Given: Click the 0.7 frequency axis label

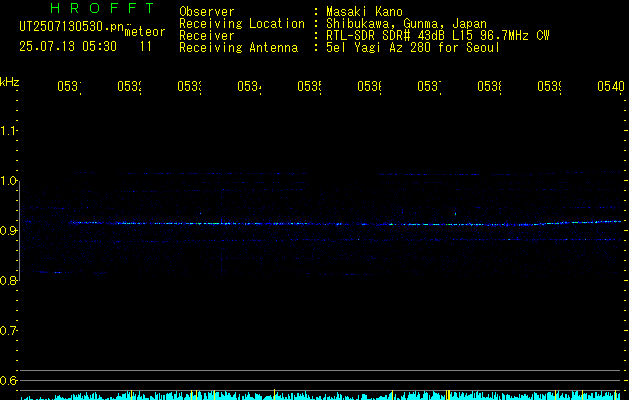Looking at the screenshot, I should [x=8, y=330].
